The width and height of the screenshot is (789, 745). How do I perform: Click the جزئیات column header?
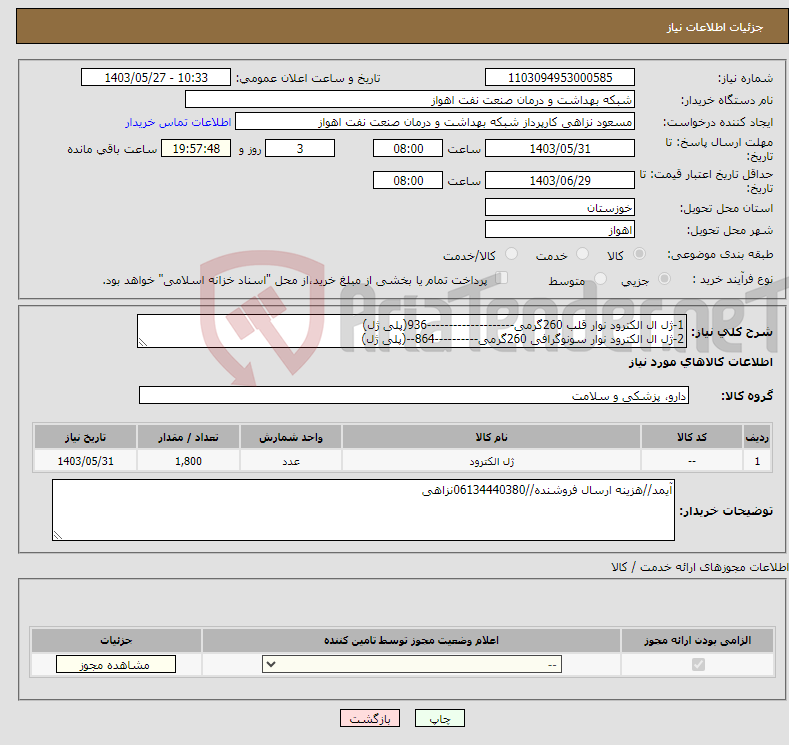(x=116, y=640)
